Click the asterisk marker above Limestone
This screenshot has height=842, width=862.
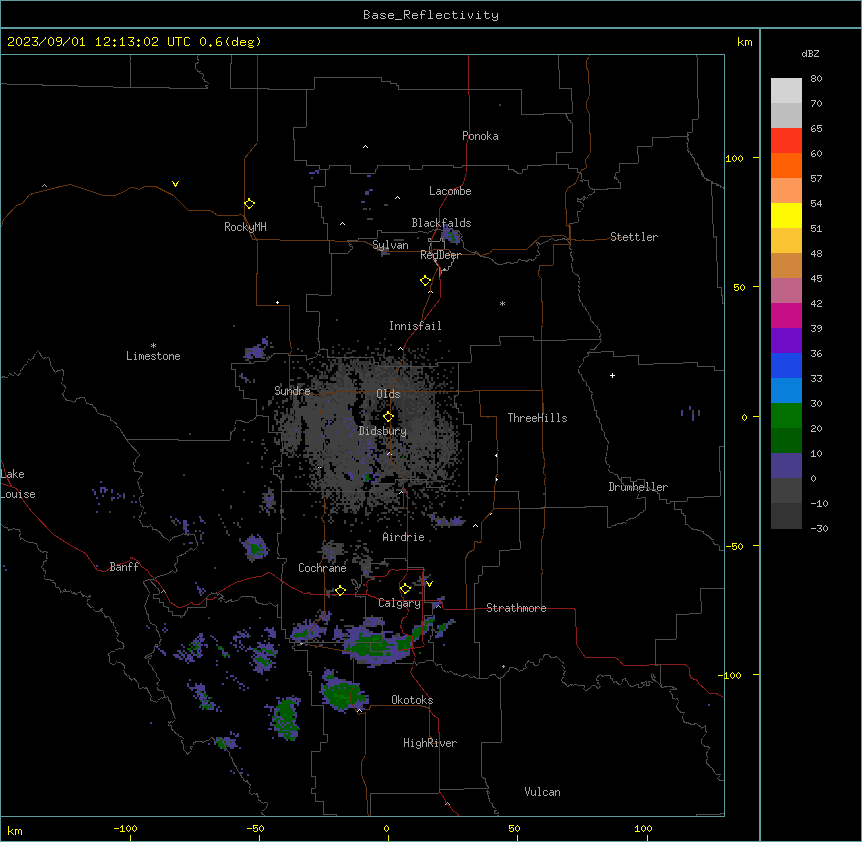pos(153,346)
